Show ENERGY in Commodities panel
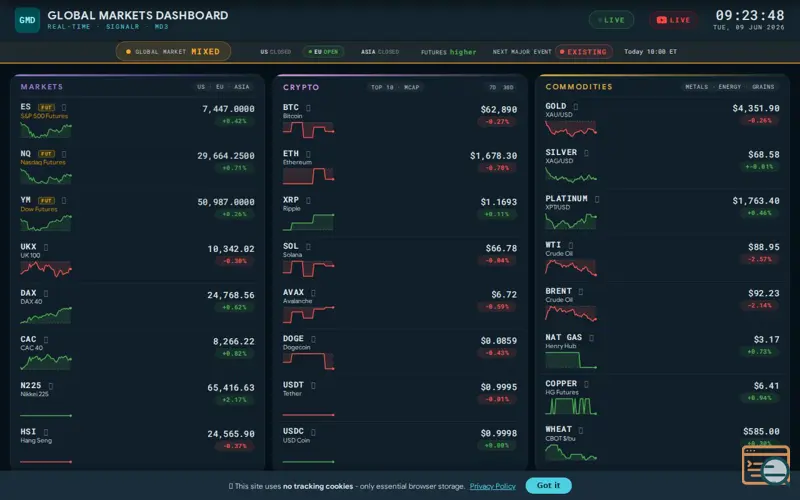The height and width of the screenshot is (500, 800). coord(730,87)
